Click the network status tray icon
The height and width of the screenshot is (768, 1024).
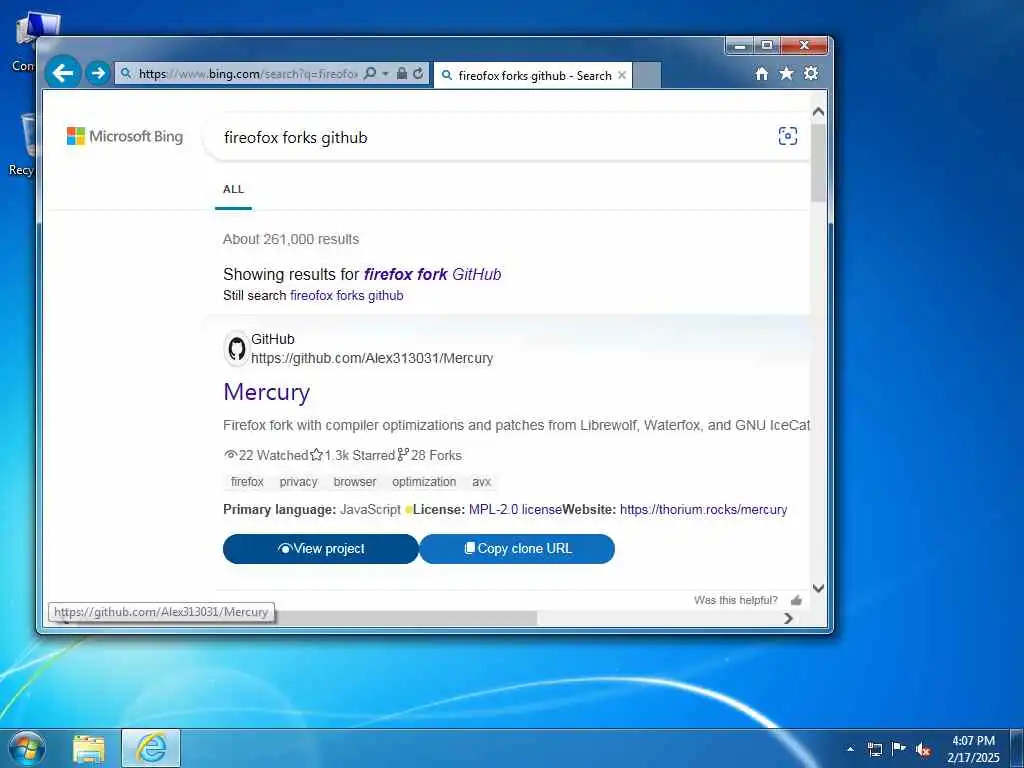[x=874, y=749]
